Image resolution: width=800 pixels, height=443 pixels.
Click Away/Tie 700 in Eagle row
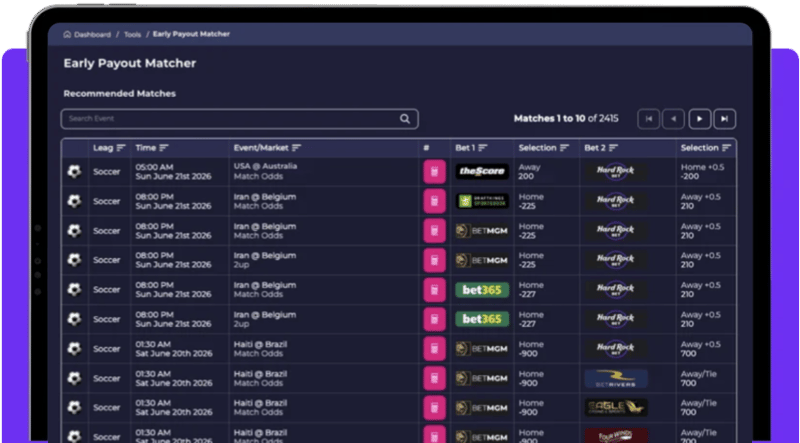coord(698,408)
